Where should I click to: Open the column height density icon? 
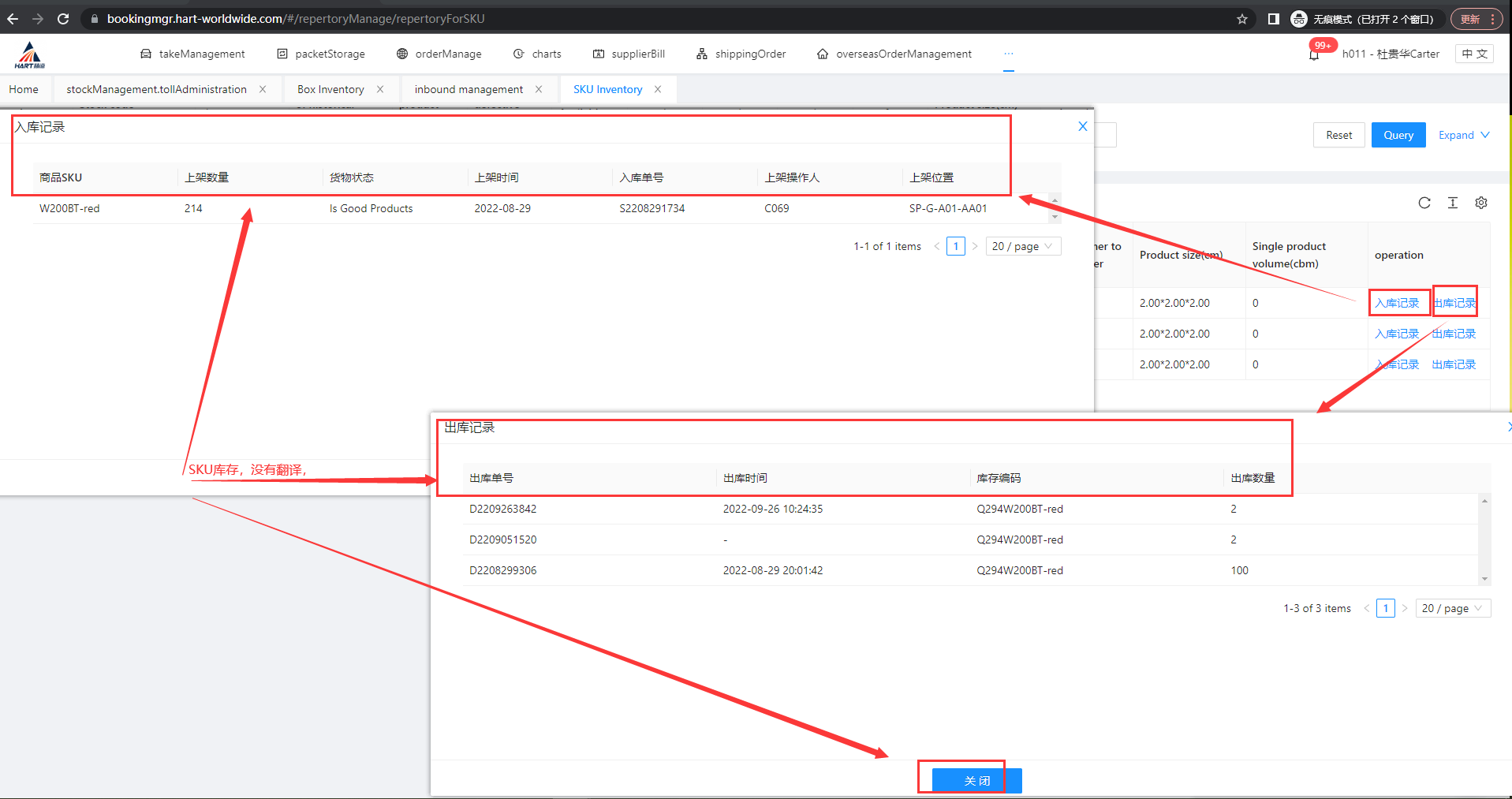click(x=1452, y=203)
